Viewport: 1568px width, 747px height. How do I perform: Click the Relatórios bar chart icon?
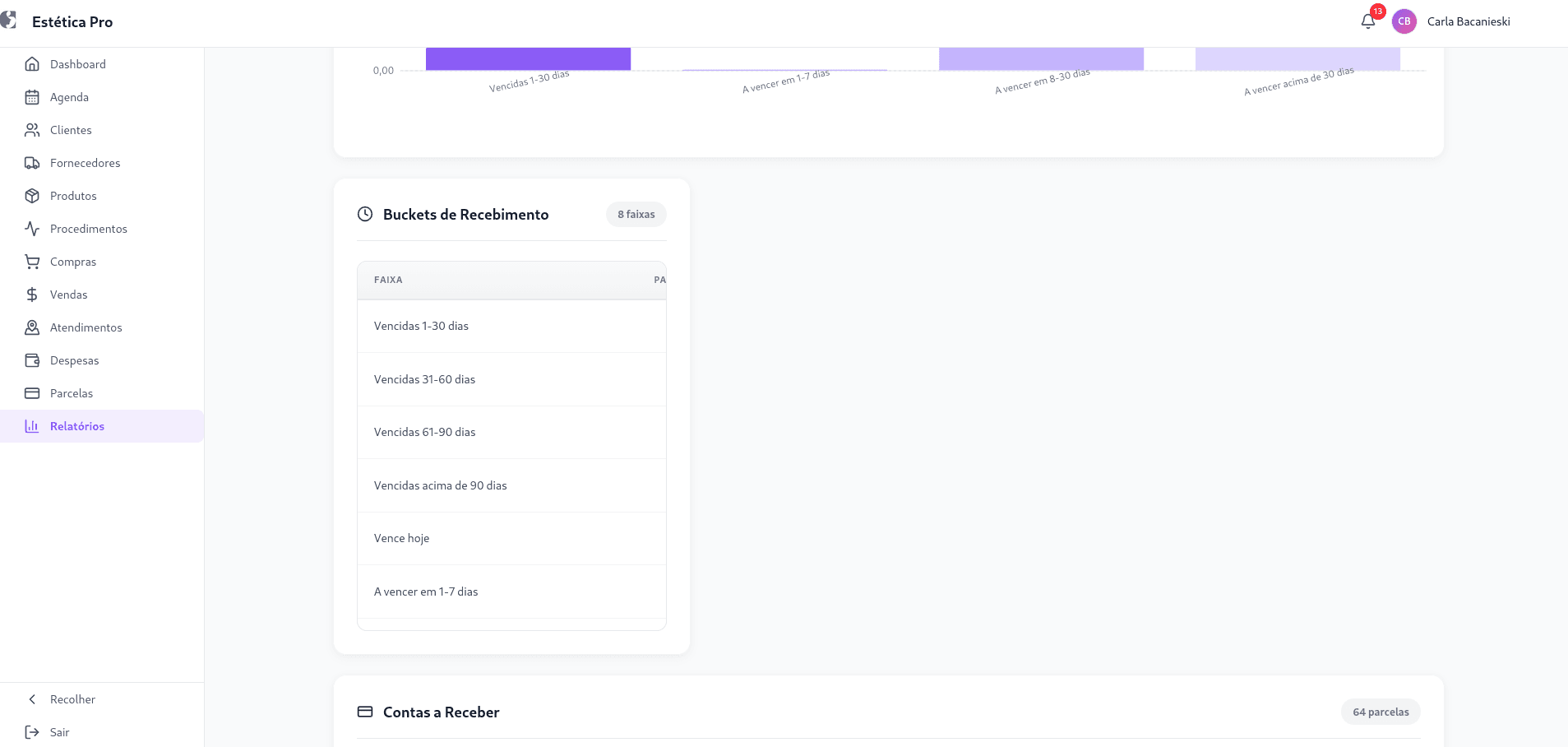point(32,426)
